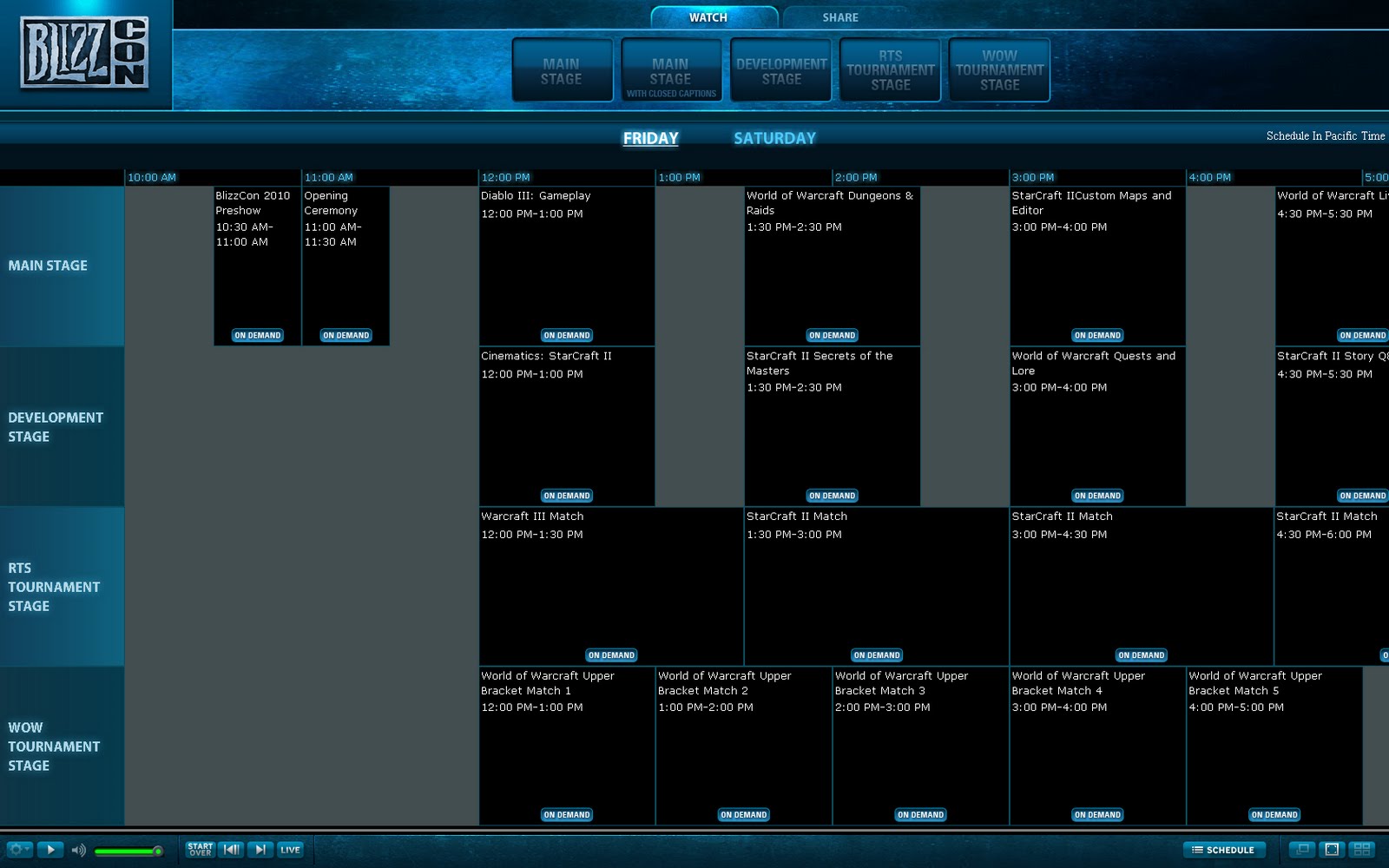Image resolution: width=1389 pixels, height=868 pixels.
Task: Open the player settings gear menu
Action: pos(19,850)
